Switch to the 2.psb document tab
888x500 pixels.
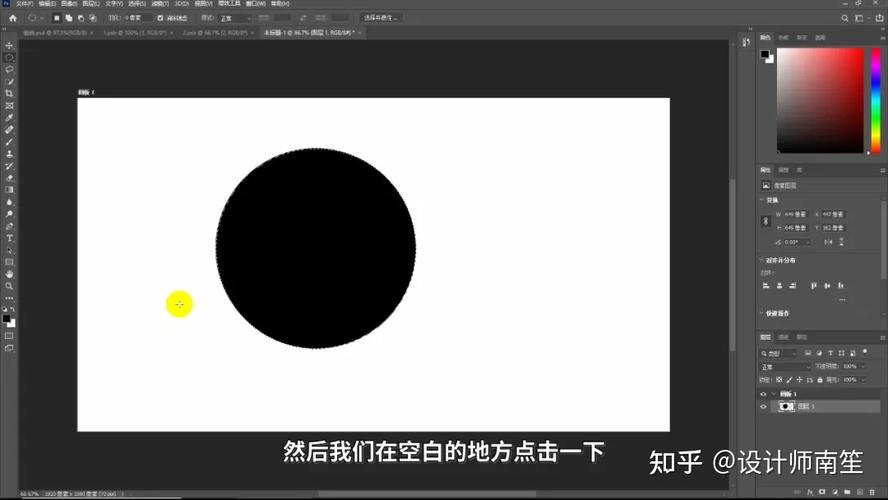click(198, 32)
